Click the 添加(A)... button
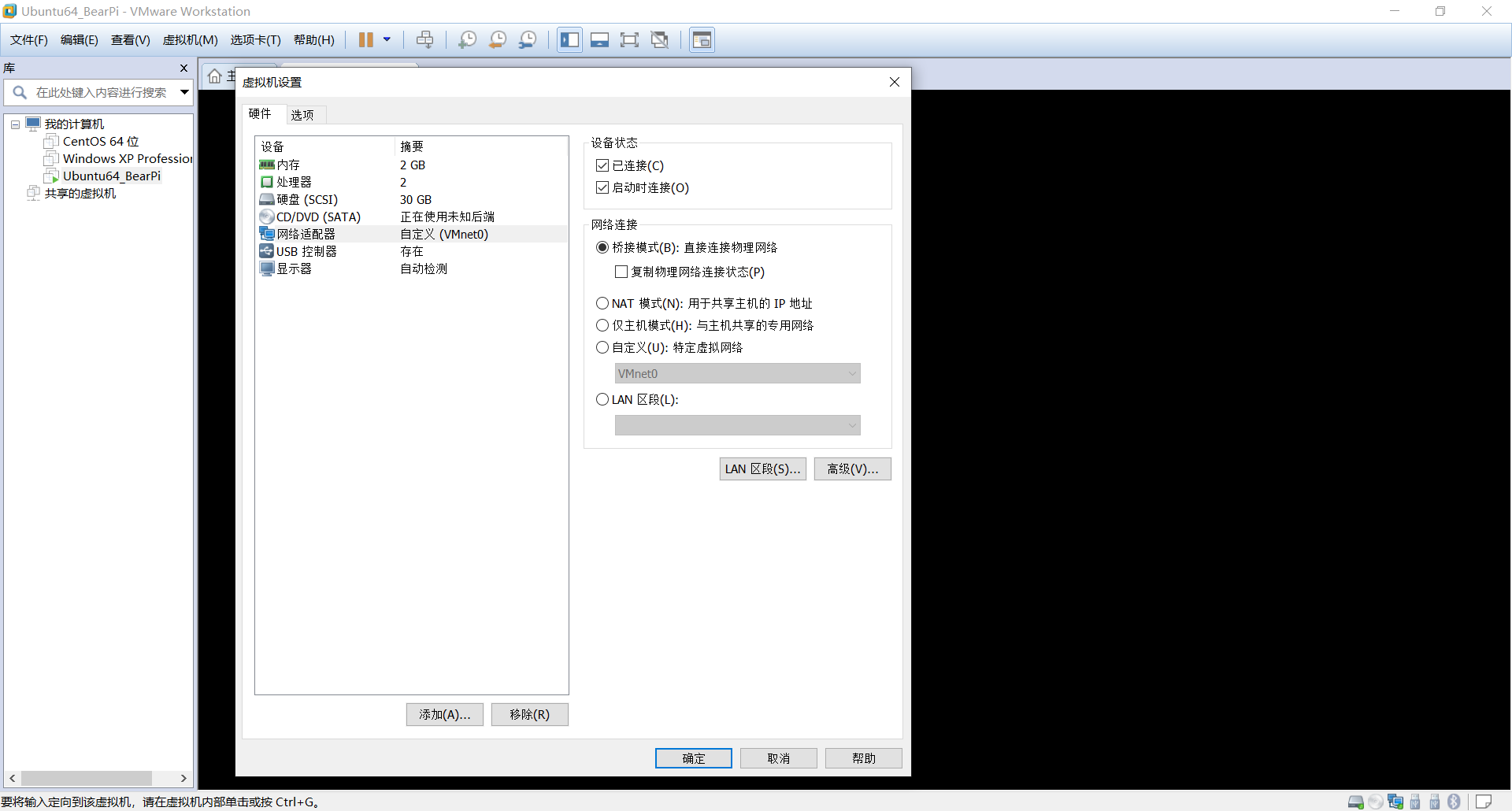The image size is (1512, 811). coord(445,714)
